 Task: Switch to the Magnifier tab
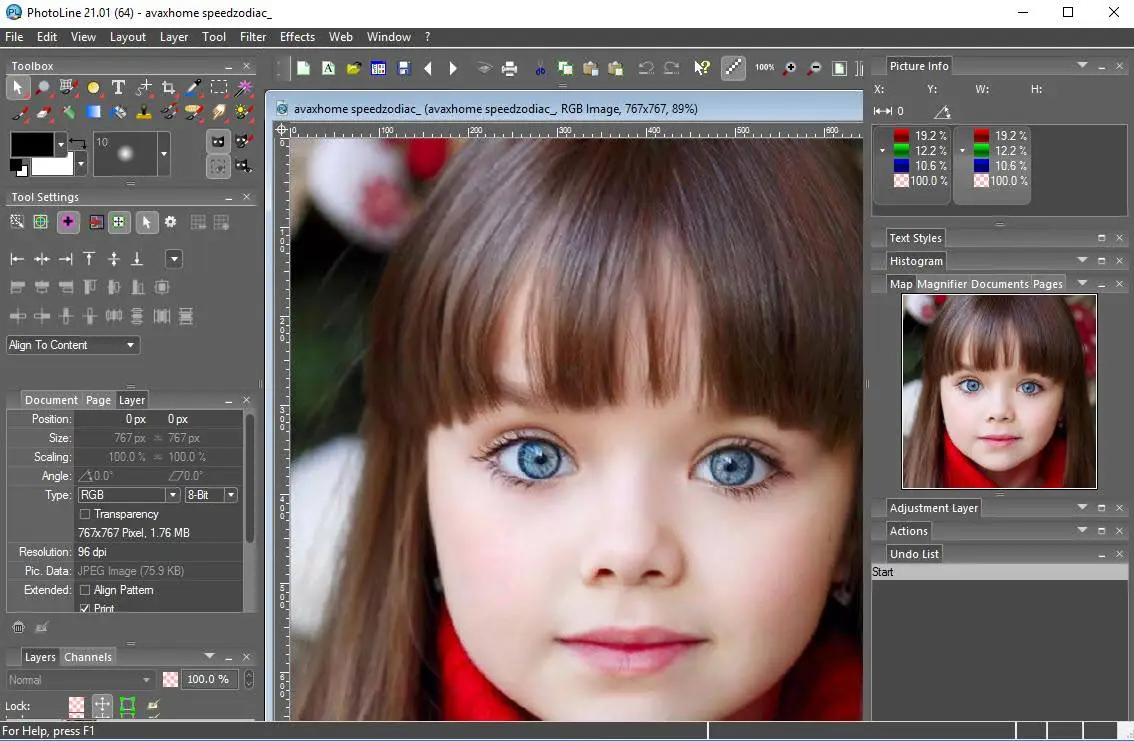942,284
